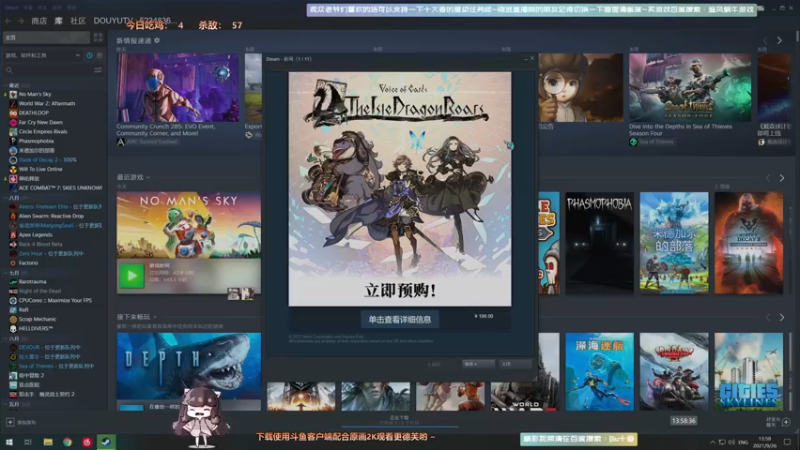Click the library search field
Screen dimensions: 800x450
pos(48,70)
